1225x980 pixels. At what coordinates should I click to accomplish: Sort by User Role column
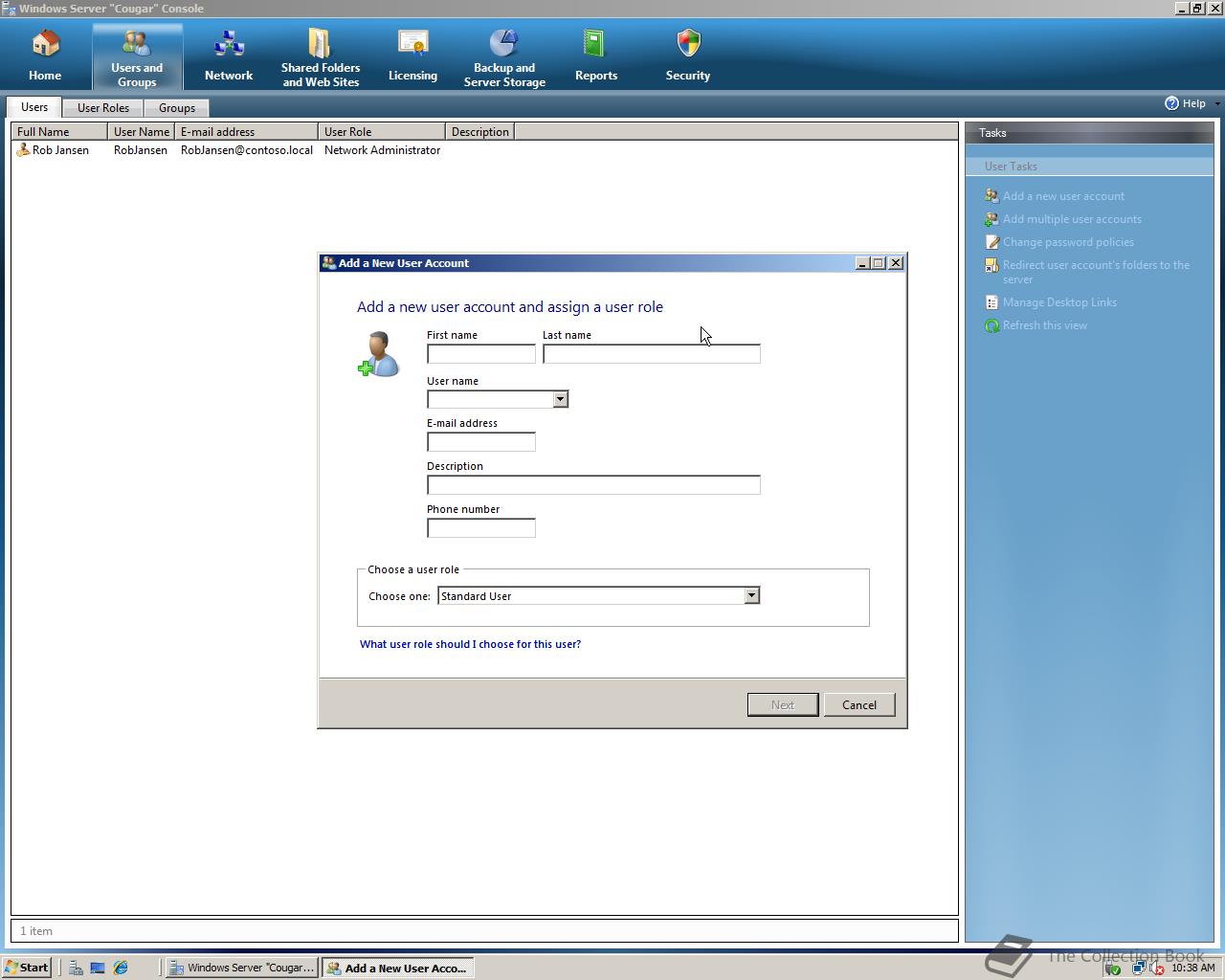[382, 131]
